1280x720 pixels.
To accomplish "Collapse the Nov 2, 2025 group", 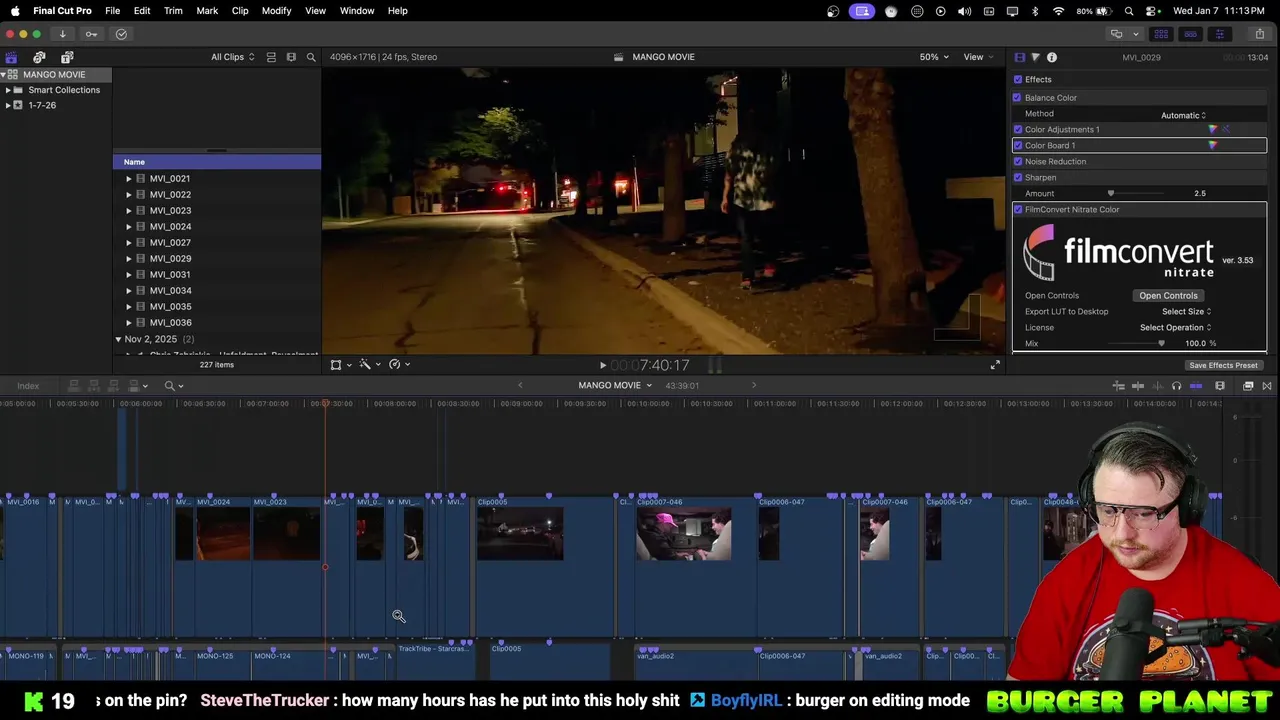I will tap(118, 339).
